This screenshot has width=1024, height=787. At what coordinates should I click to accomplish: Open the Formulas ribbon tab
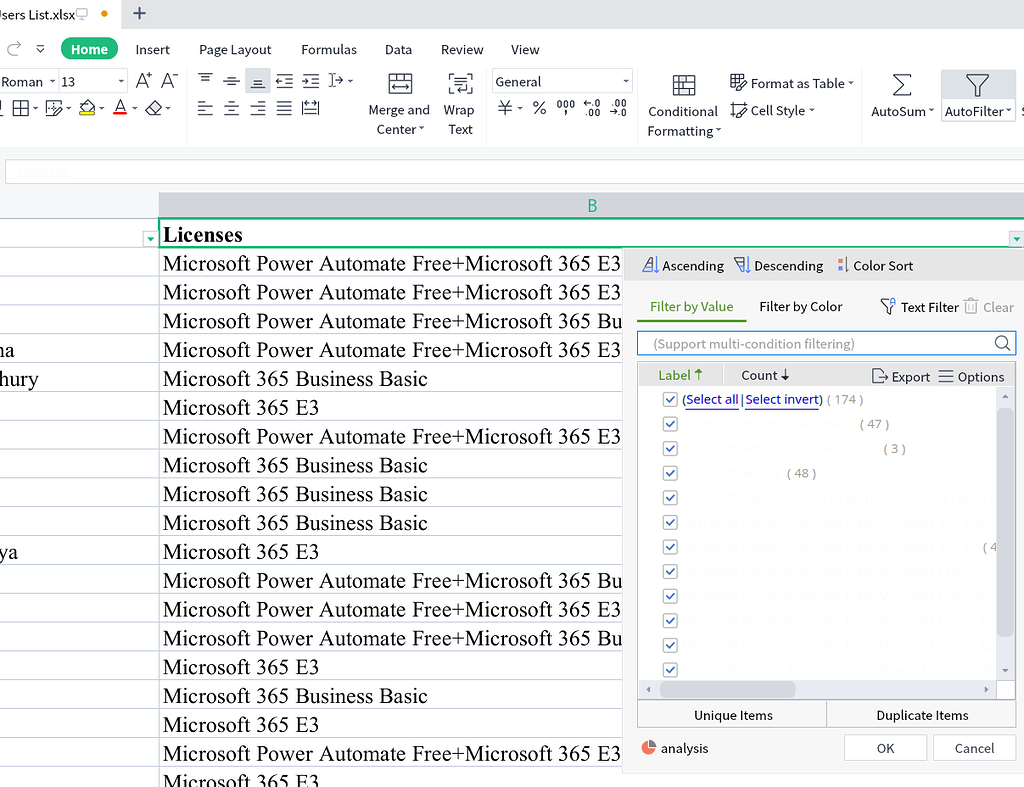[329, 49]
